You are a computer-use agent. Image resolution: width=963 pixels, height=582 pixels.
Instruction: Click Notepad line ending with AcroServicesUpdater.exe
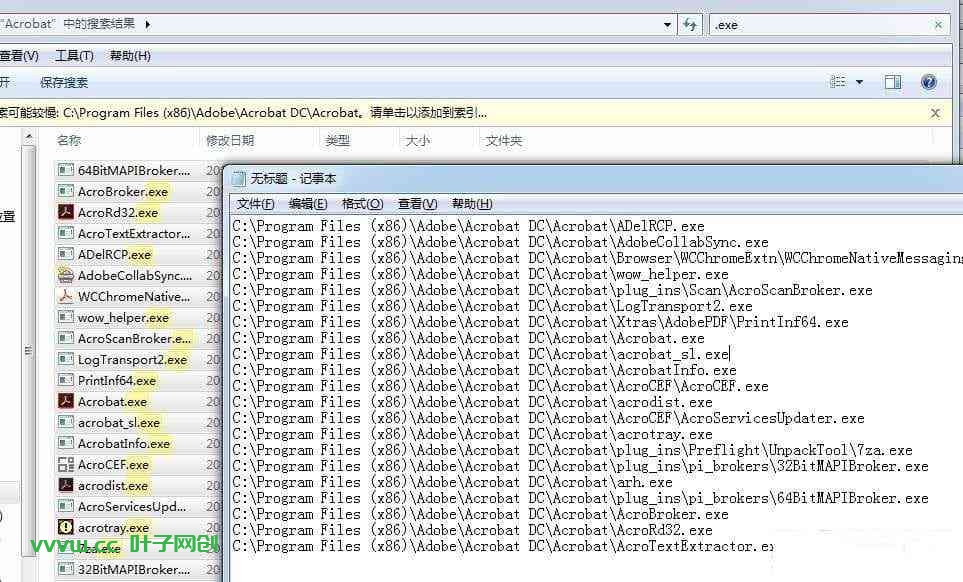coord(548,418)
